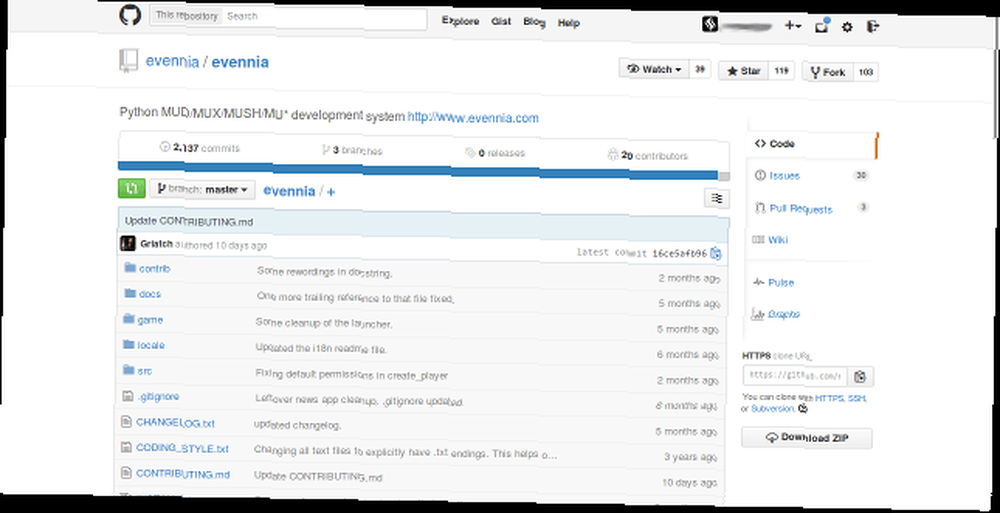Open the create new plus menu

pyautogui.click(x=793, y=26)
